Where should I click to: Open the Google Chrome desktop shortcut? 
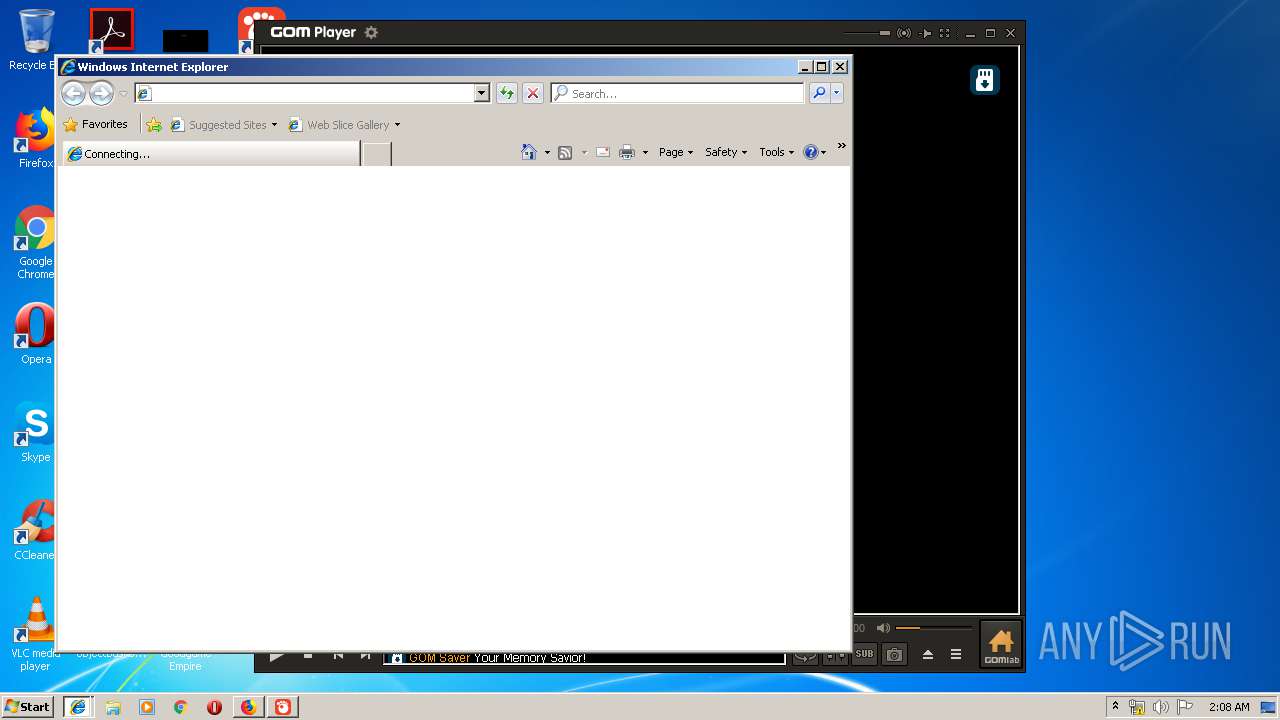35,243
